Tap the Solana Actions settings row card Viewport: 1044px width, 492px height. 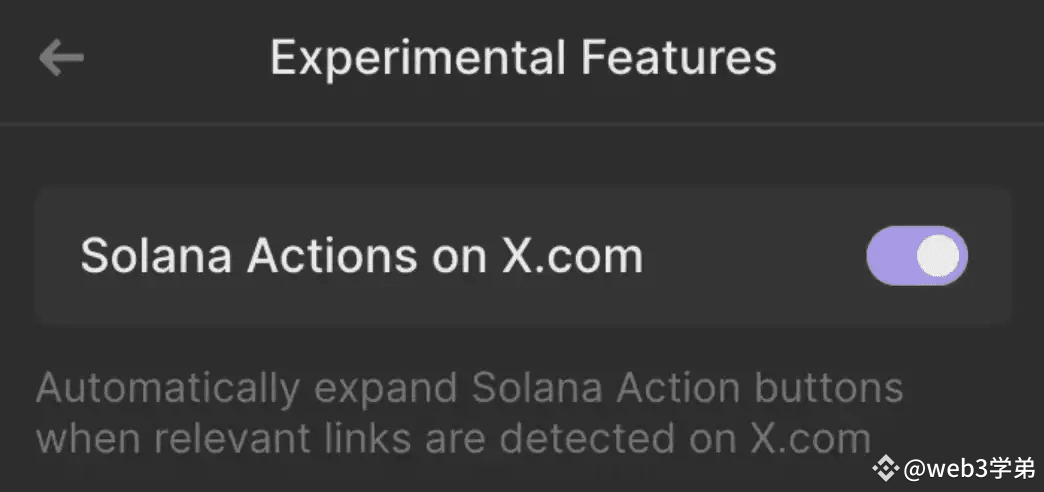[x=523, y=256]
